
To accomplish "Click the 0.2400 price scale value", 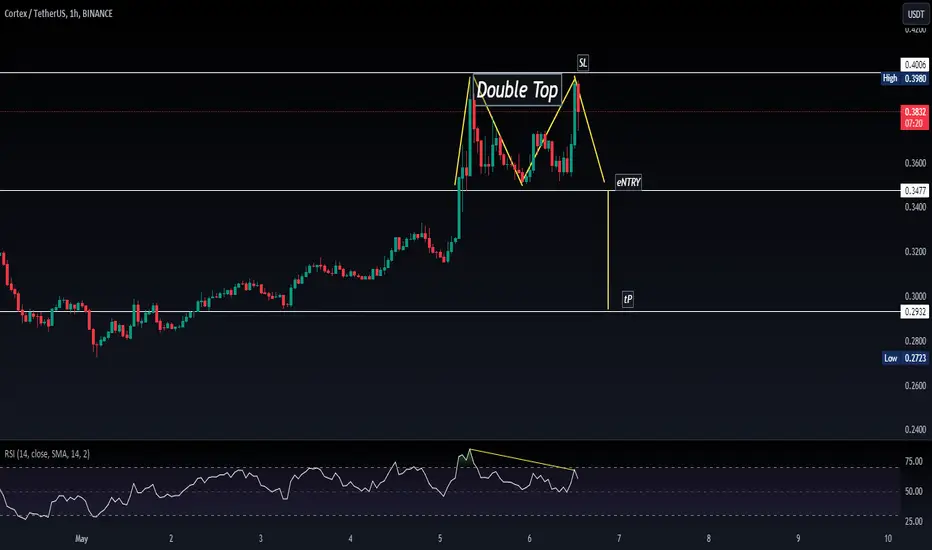I will (x=915, y=429).
